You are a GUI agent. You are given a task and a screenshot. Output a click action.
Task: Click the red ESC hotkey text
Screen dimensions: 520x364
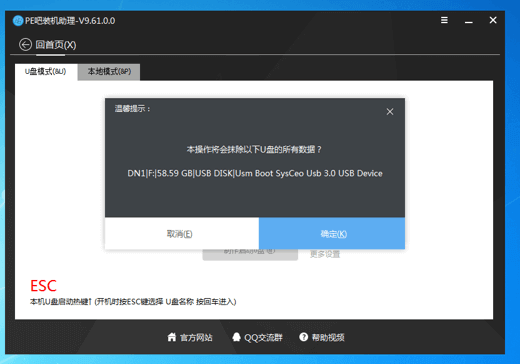coord(43,286)
